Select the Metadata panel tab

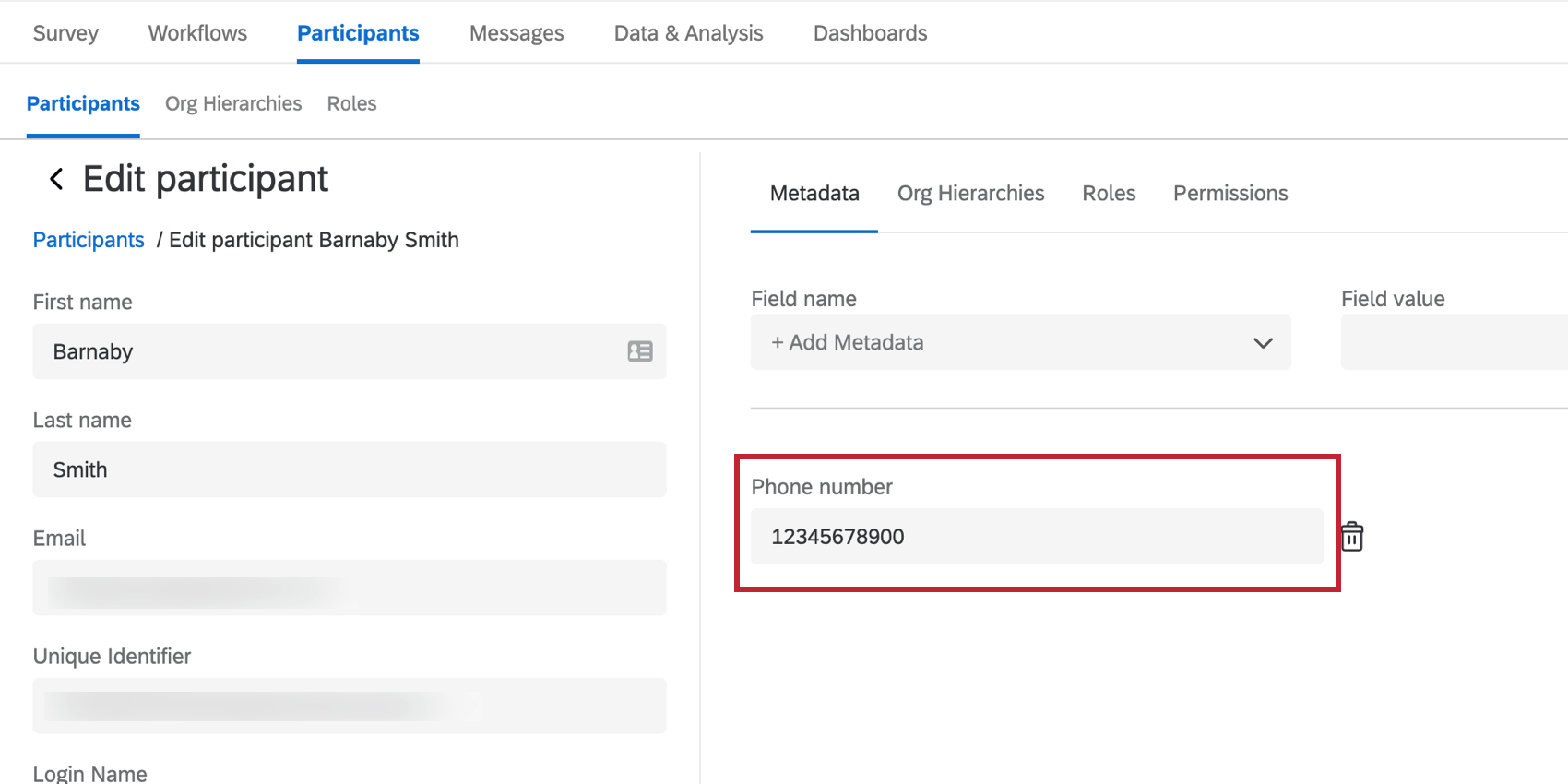coord(814,193)
